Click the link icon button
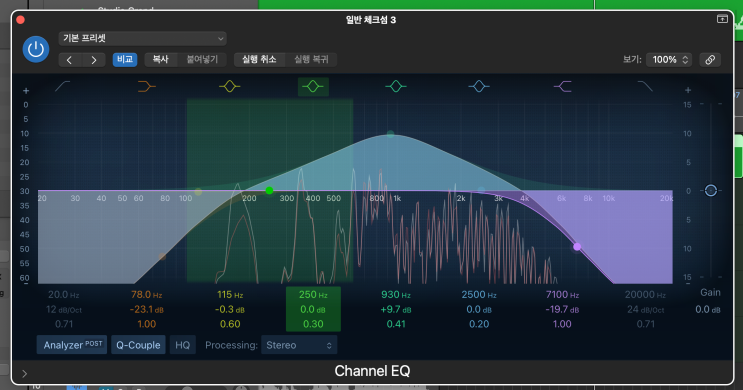This screenshot has width=743, height=390. click(710, 60)
